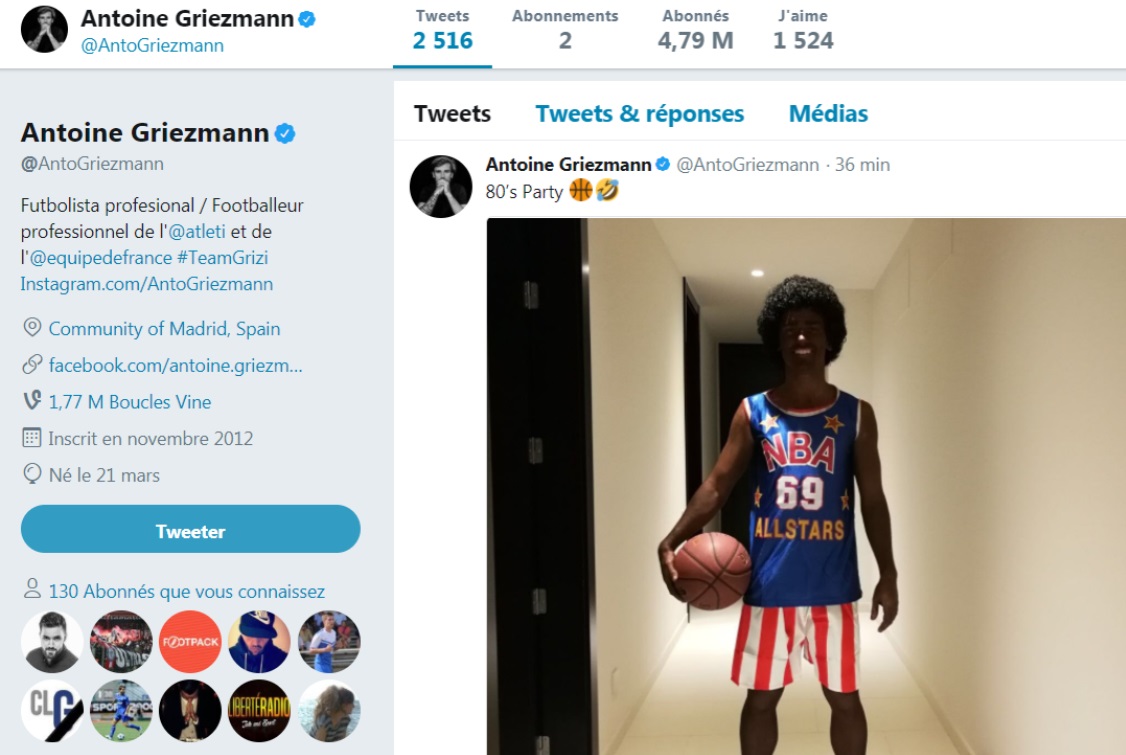Click the location pin icon
This screenshot has height=755, width=1126.
coord(32,328)
